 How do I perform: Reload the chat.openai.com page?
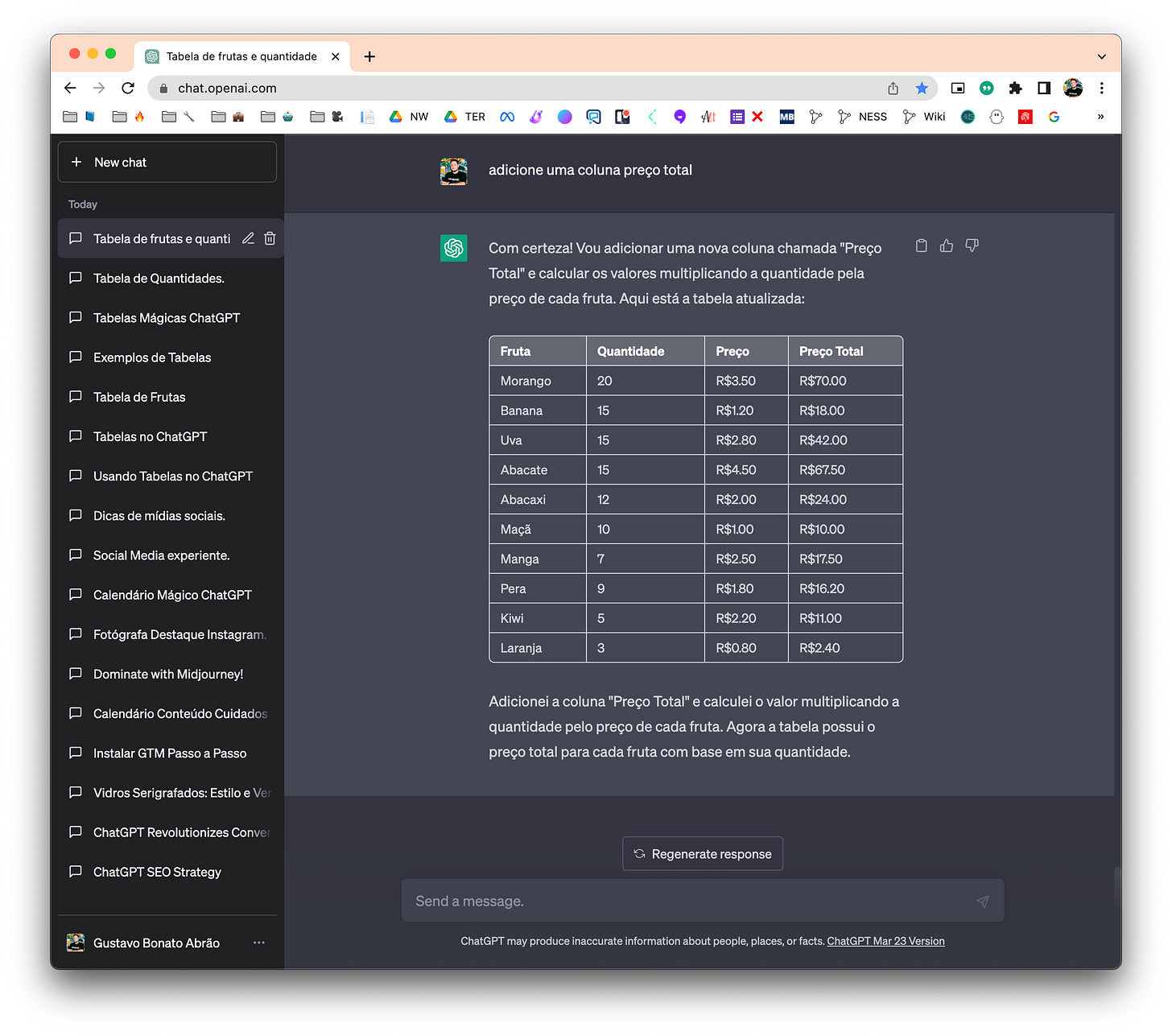point(128,88)
